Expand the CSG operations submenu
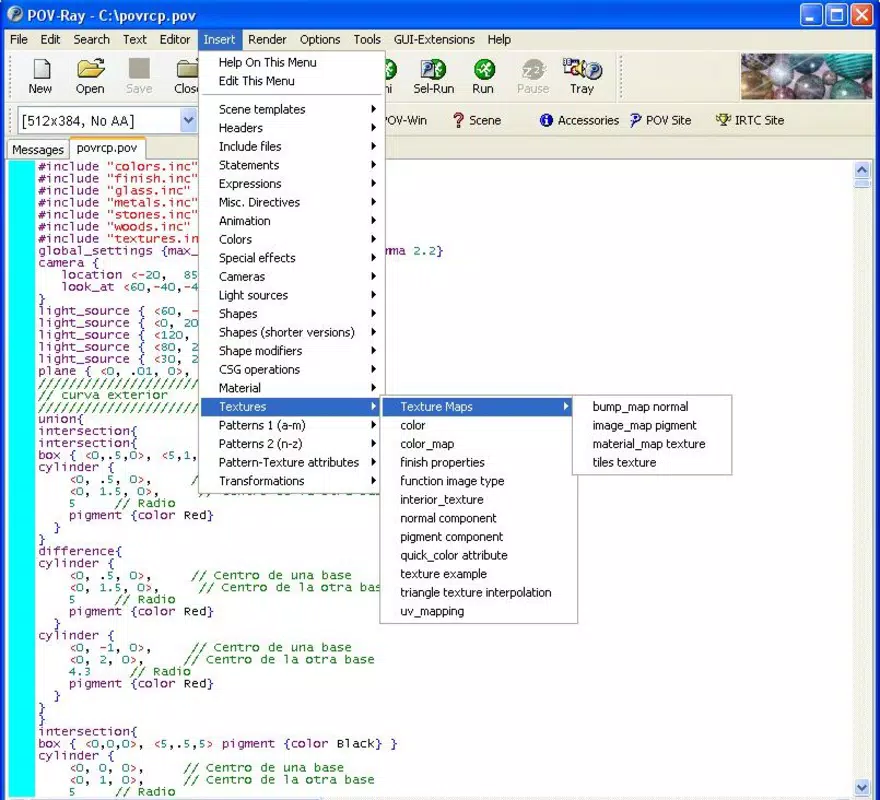Image resolution: width=880 pixels, height=800 pixels. (x=291, y=369)
